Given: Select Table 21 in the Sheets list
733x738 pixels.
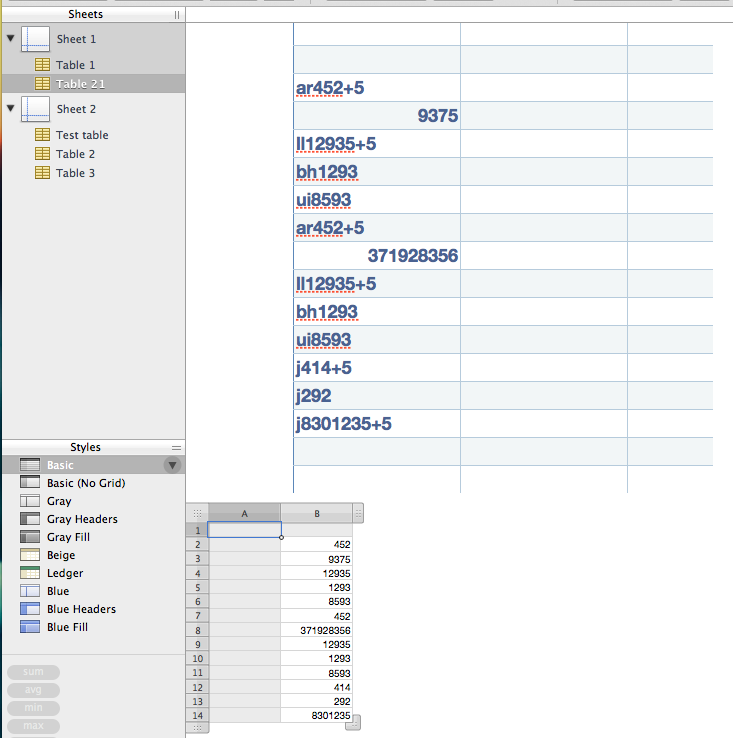Looking at the screenshot, I should coord(94,84).
